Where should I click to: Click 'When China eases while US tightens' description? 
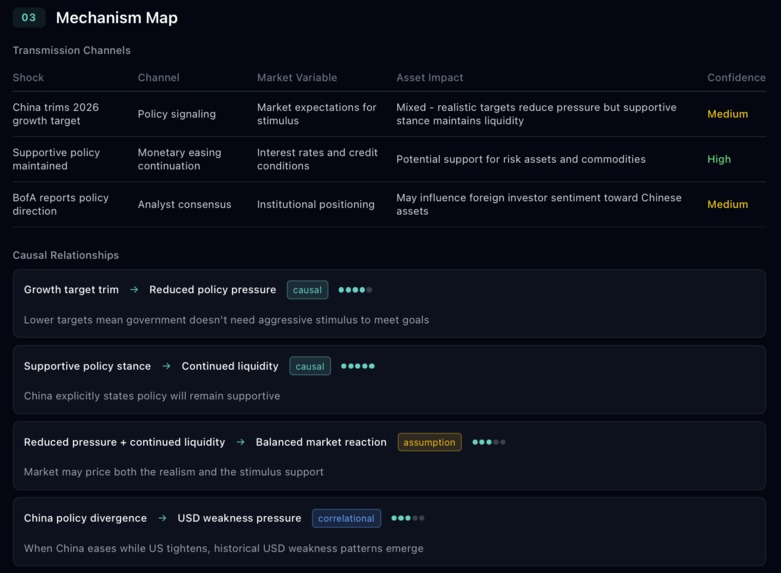pos(224,548)
